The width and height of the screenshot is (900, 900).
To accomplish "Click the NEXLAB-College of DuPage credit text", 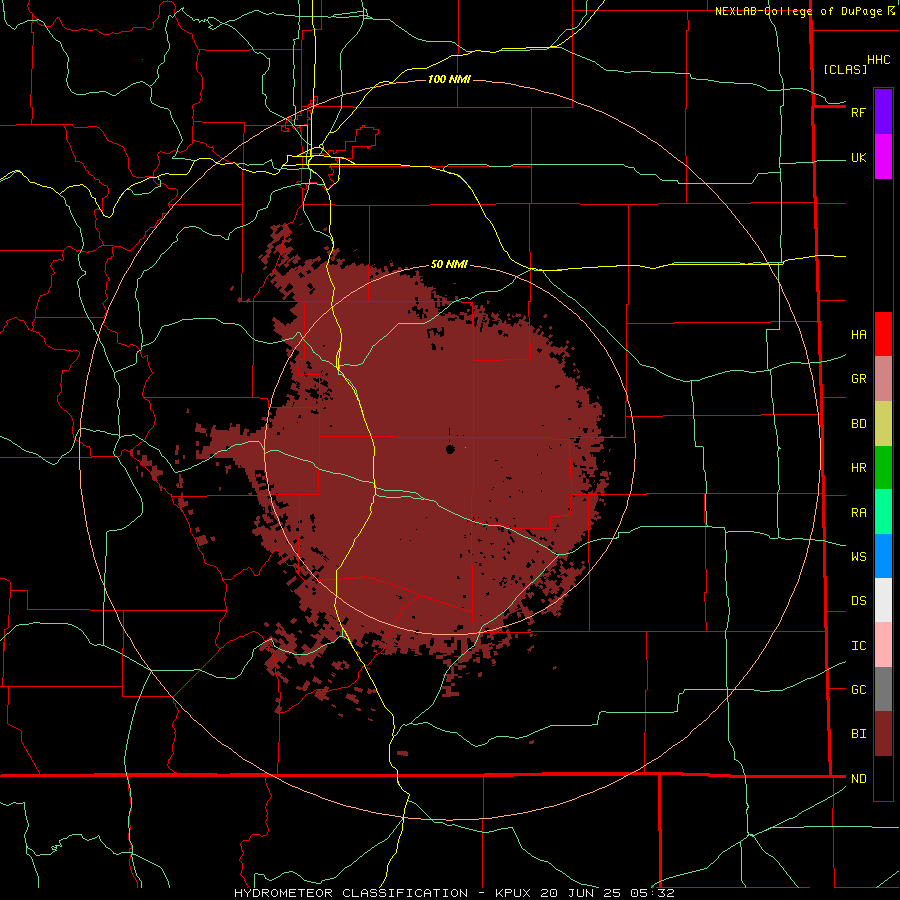I will point(798,11).
